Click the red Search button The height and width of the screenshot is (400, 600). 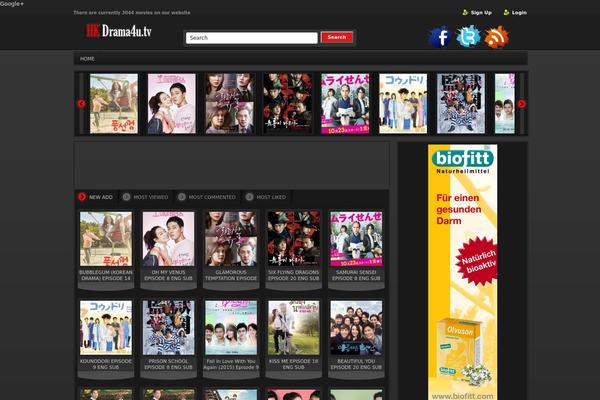337,37
